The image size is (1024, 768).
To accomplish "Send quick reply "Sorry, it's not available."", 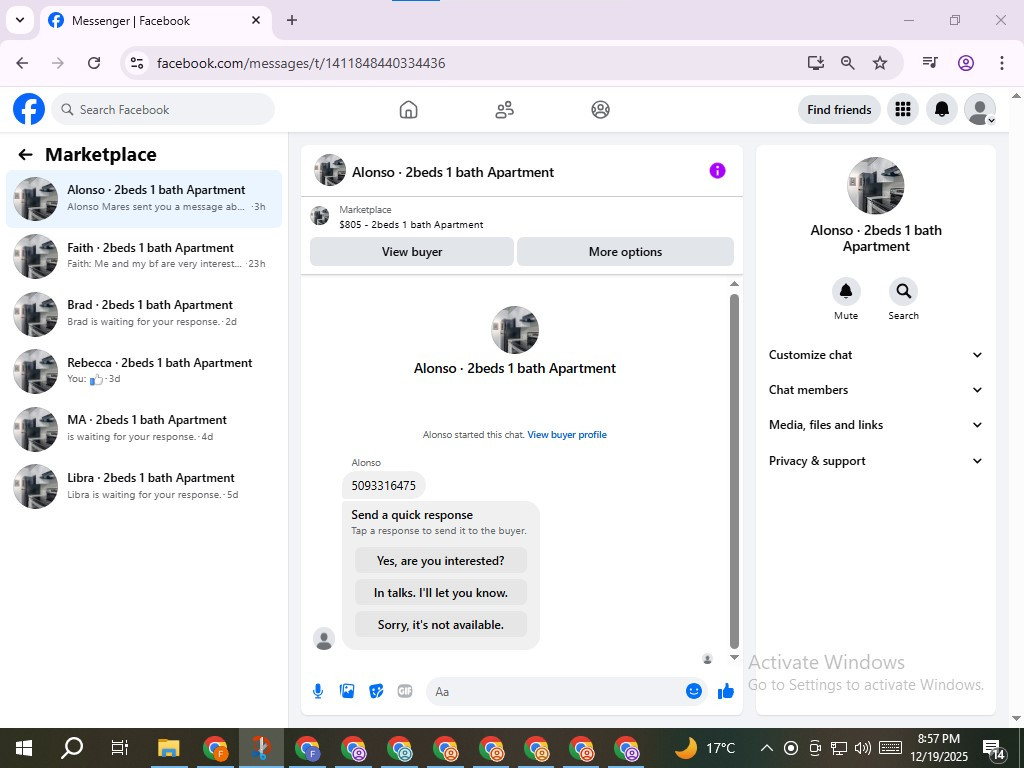I will tap(441, 624).
